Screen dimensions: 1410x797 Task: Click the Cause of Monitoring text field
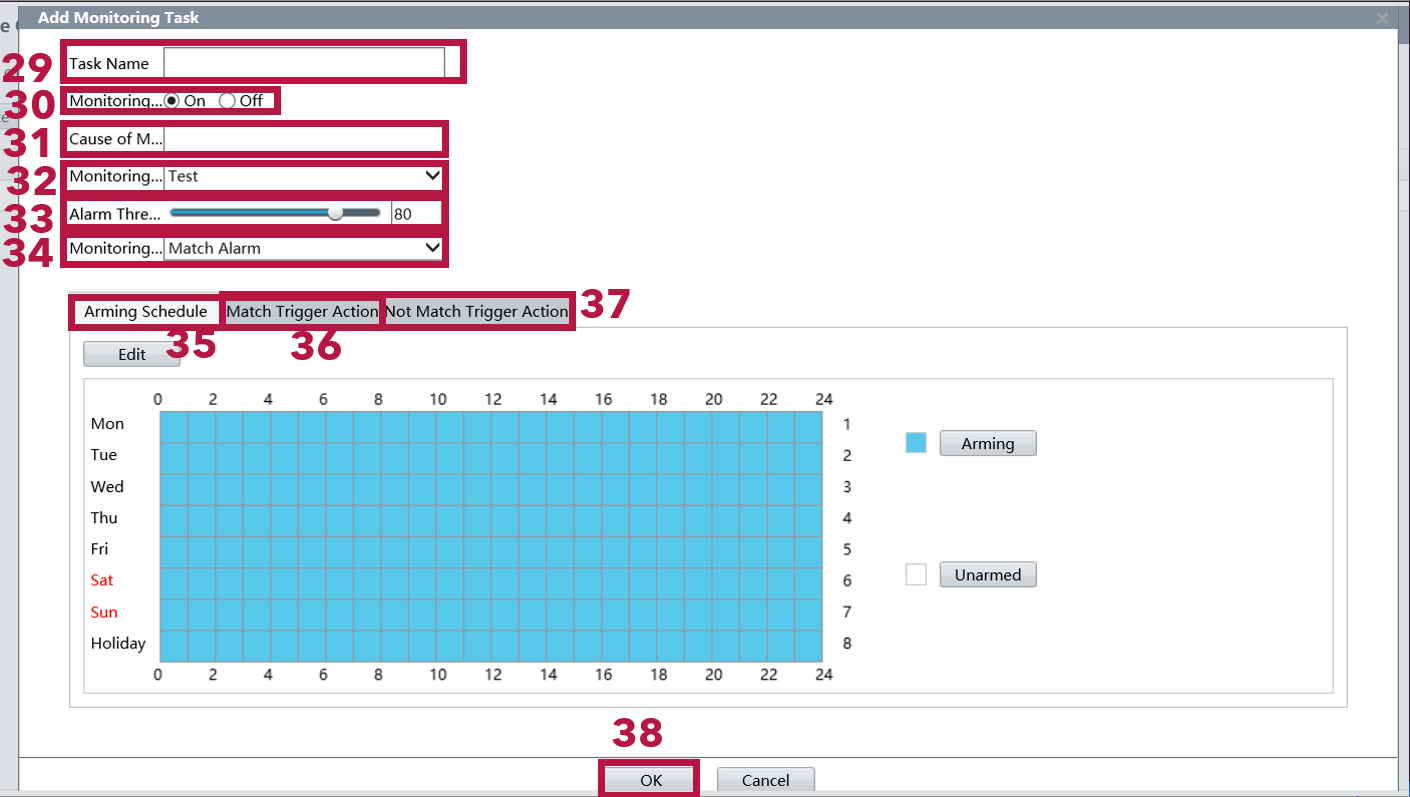(x=304, y=139)
